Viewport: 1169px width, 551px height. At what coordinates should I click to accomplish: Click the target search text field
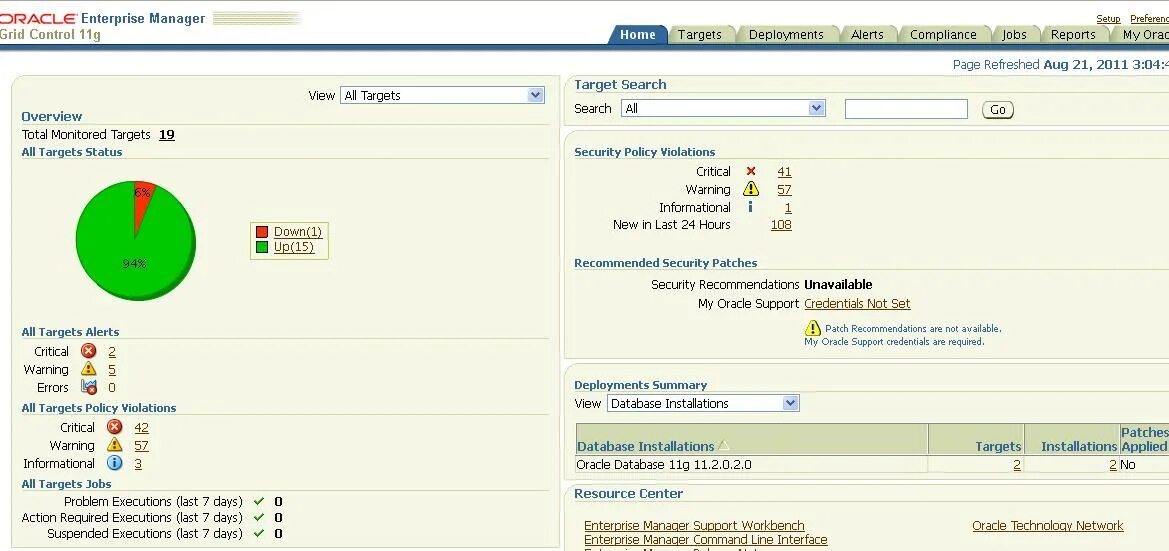906,109
